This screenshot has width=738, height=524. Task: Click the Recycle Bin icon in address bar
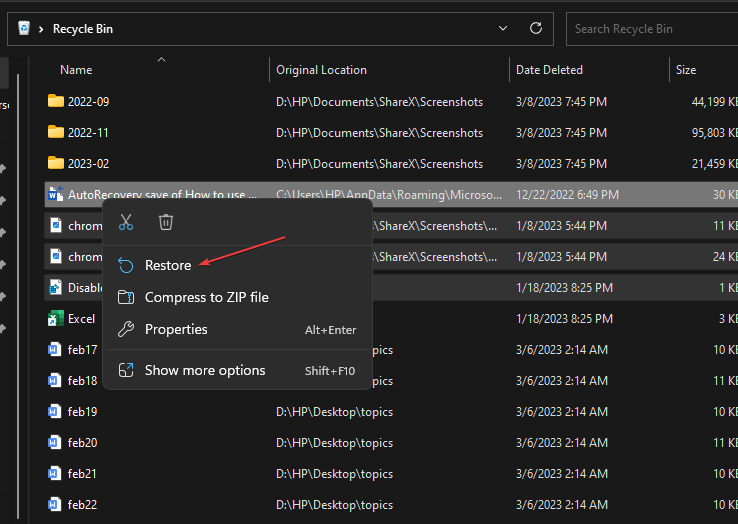[x=23, y=28]
